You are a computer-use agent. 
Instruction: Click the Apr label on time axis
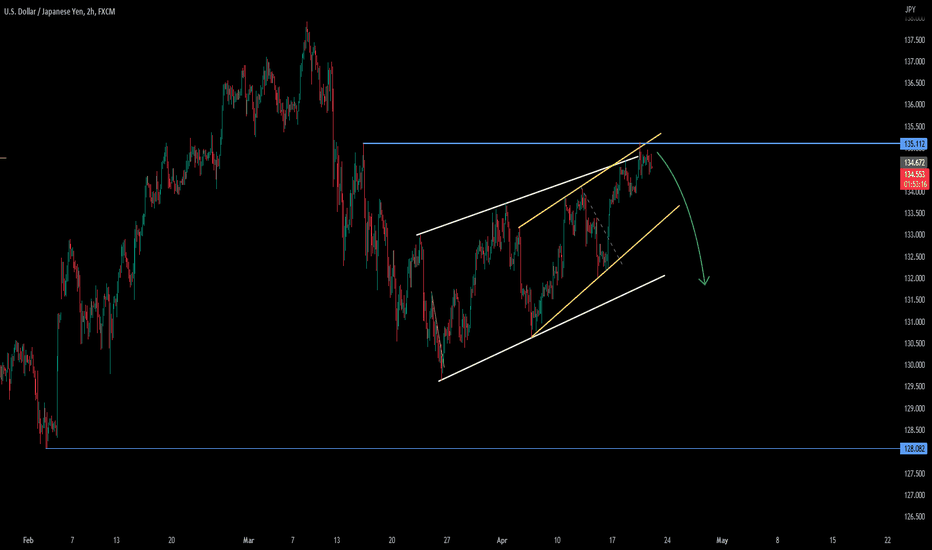[x=502, y=540]
